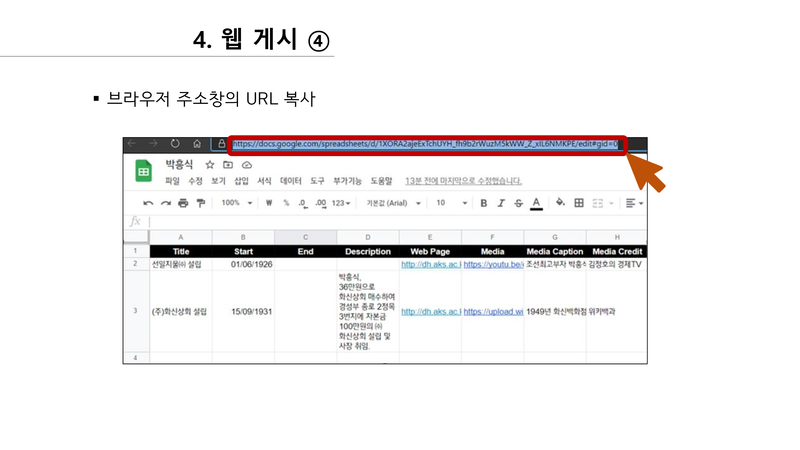Undo the last action
Image resolution: width=800 pixels, height=450 pixels.
[148, 203]
